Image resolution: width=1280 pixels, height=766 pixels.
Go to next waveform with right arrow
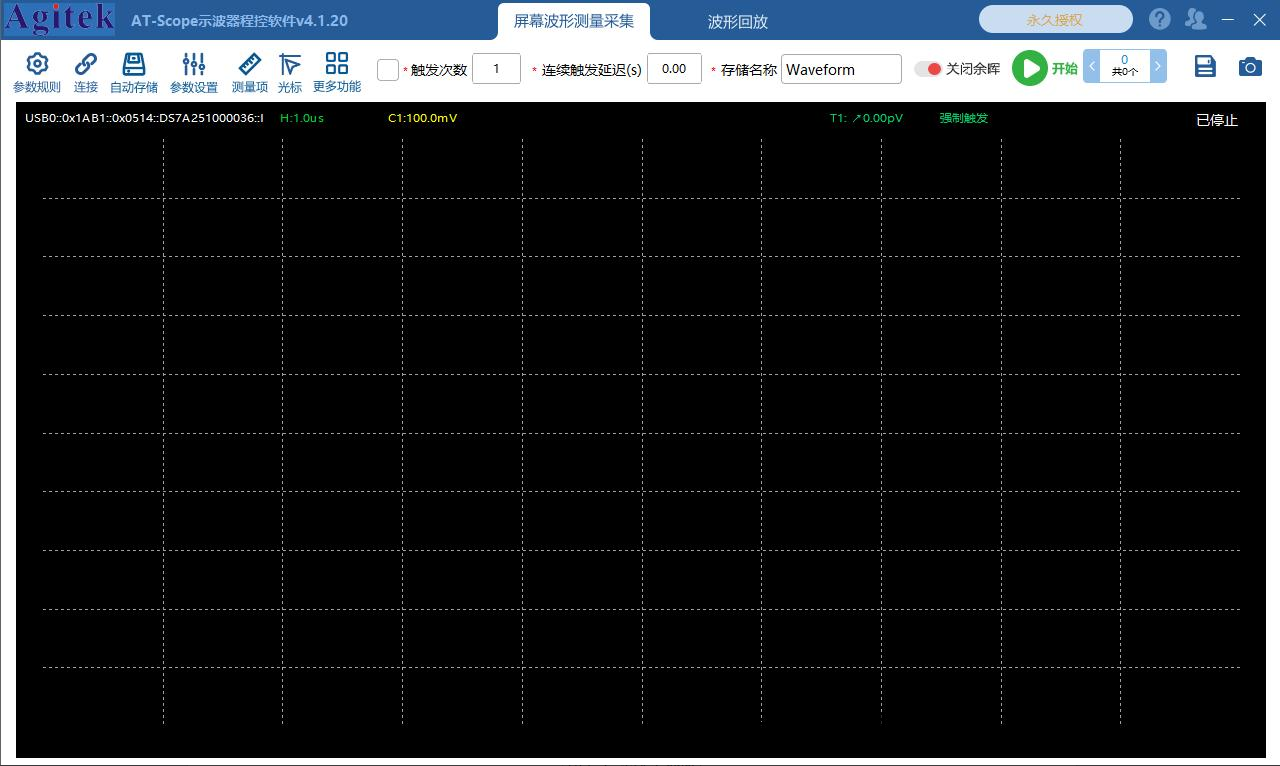click(1158, 67)
